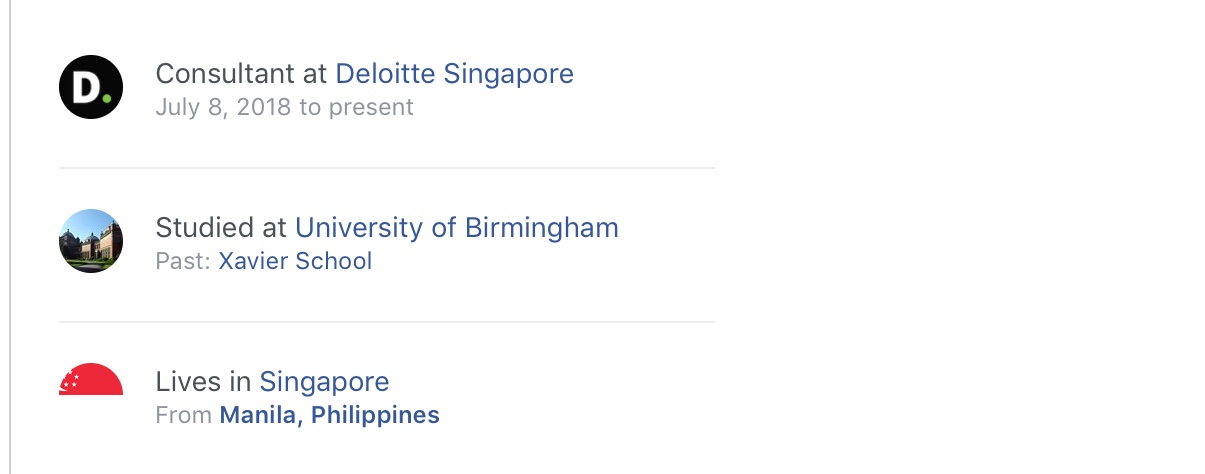This screenshot has height=474, width=1205.
Task: Click the white D letter in Deloitte logo
Action: [x=87, y=88]
